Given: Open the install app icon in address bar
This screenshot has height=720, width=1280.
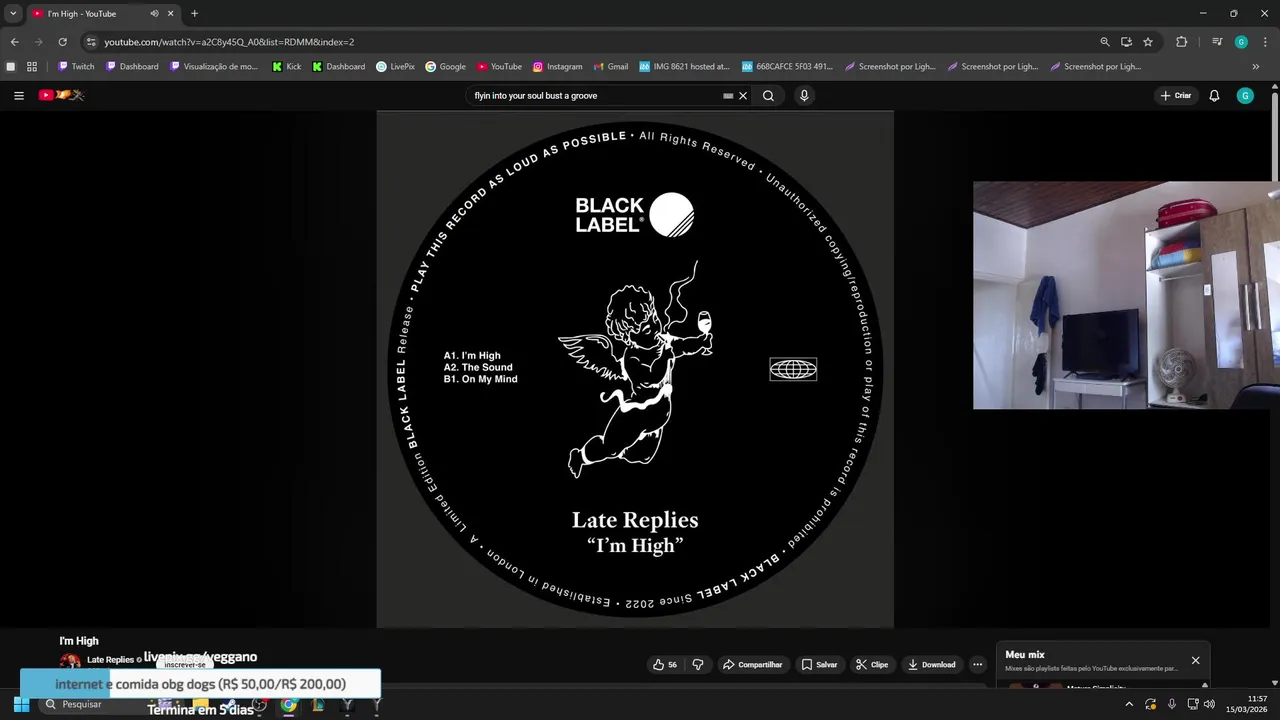Looking at the screenshot, I should 1126,42.
